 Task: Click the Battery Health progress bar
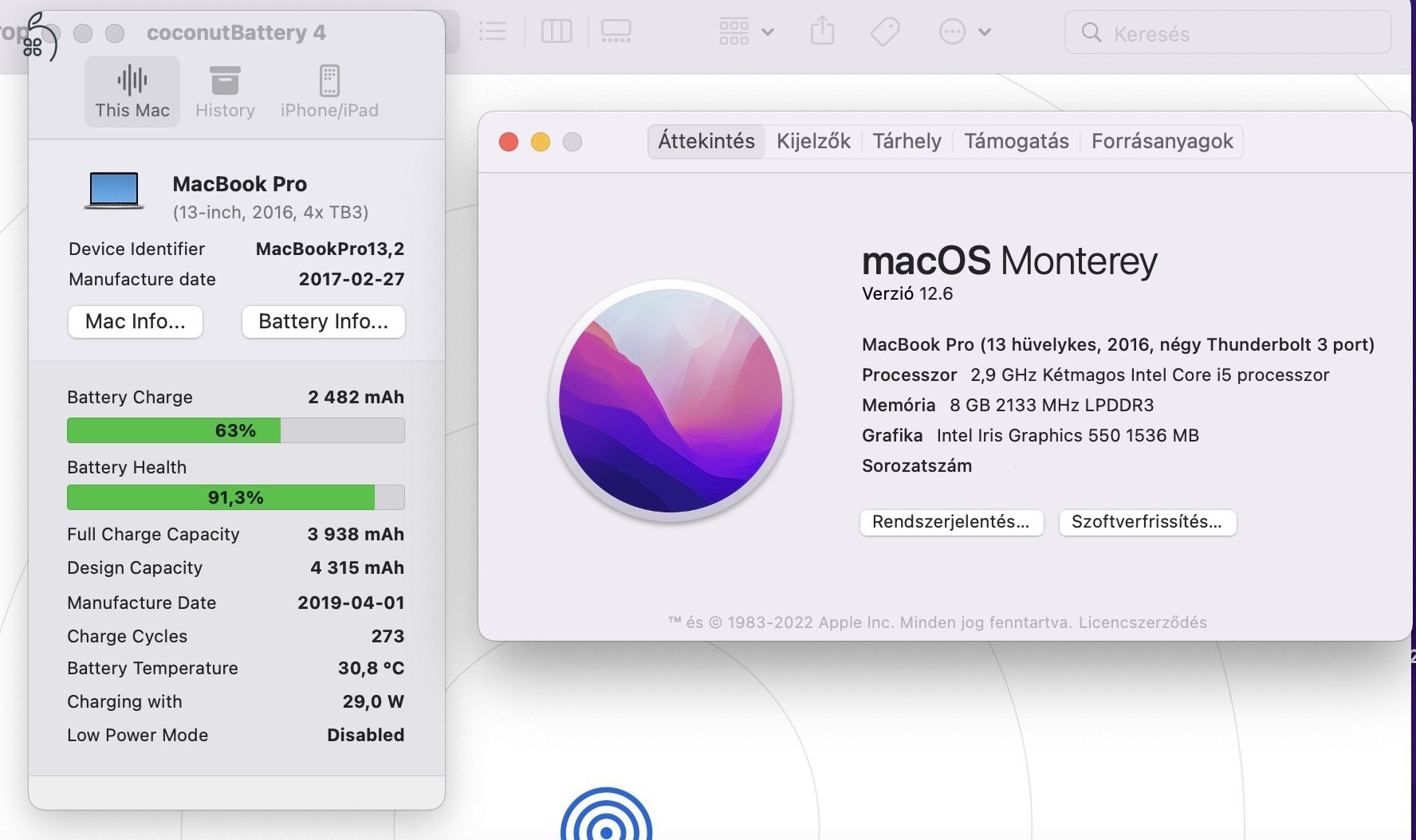pyautogui.click(x=235, y=497)
